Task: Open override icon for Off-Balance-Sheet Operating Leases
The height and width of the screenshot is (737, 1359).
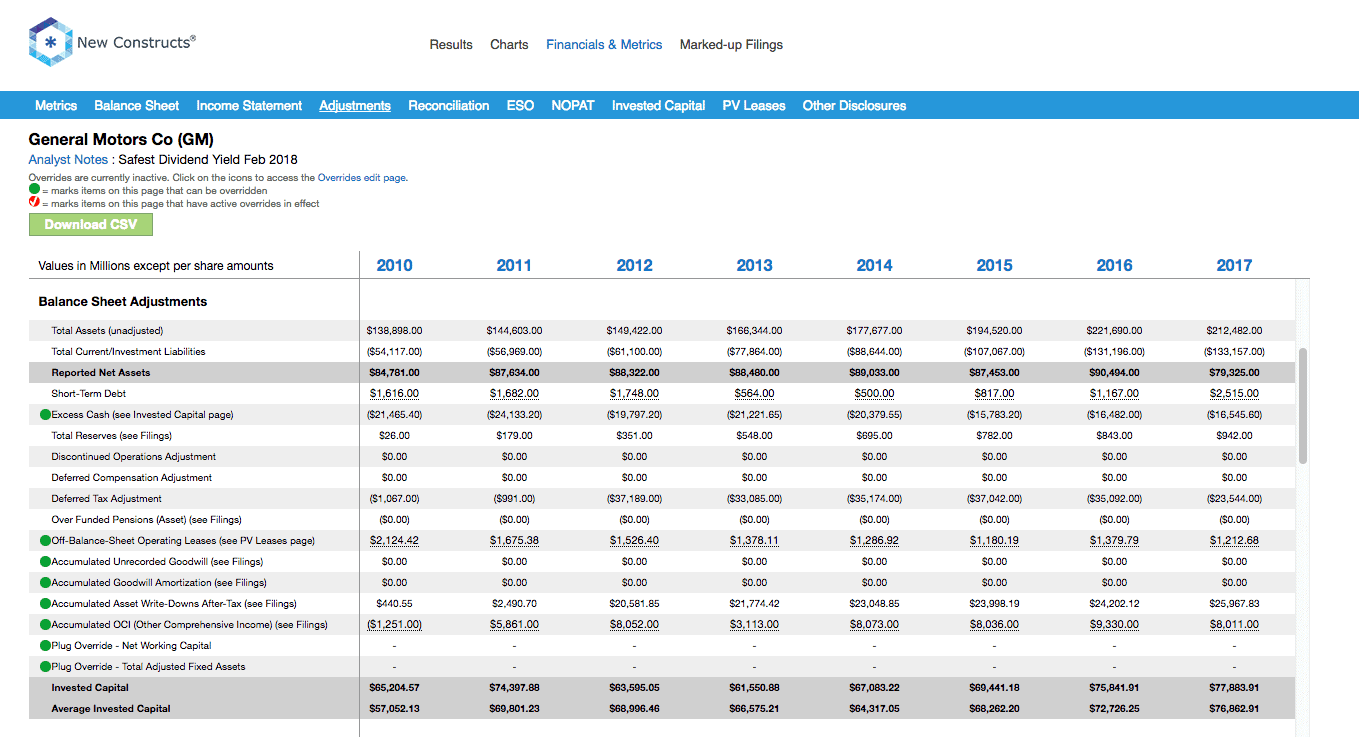Action: (45, 540)
